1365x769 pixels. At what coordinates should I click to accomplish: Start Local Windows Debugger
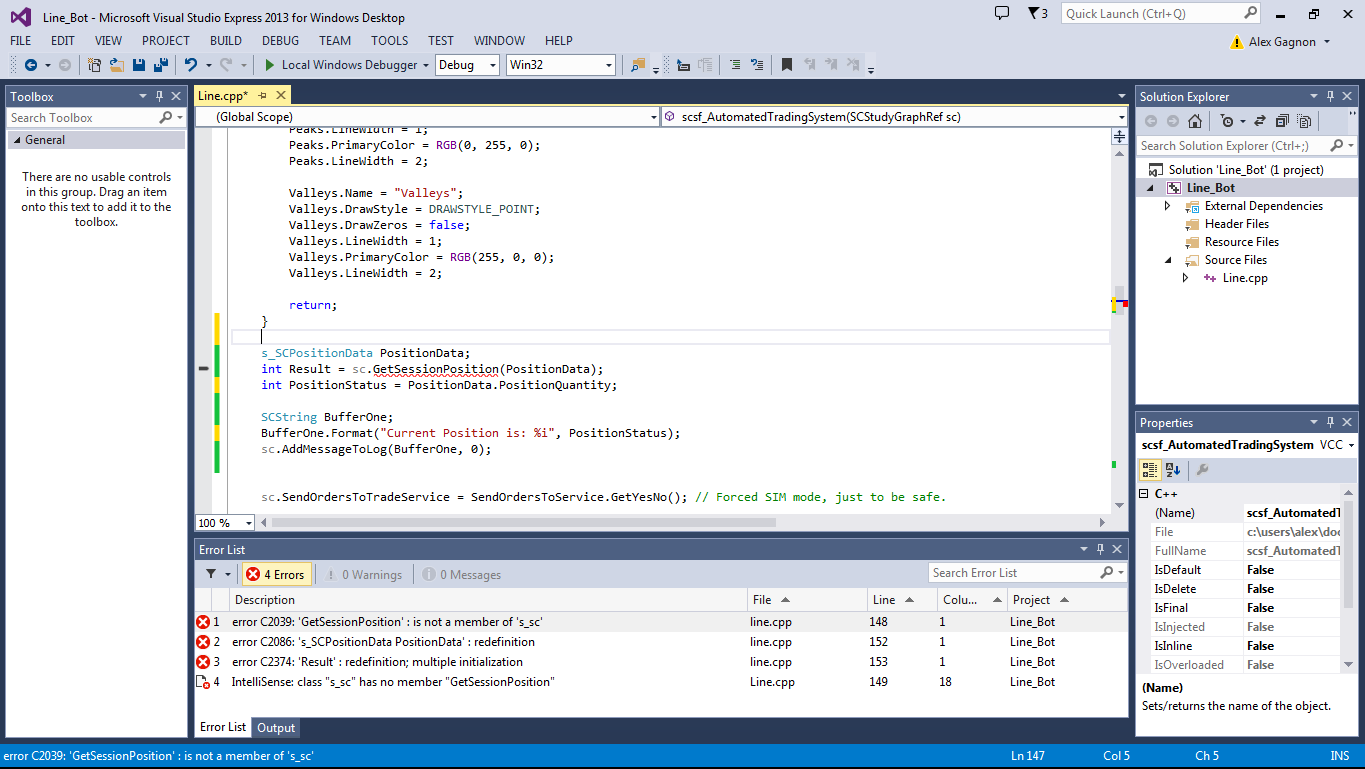coord(340,65)
